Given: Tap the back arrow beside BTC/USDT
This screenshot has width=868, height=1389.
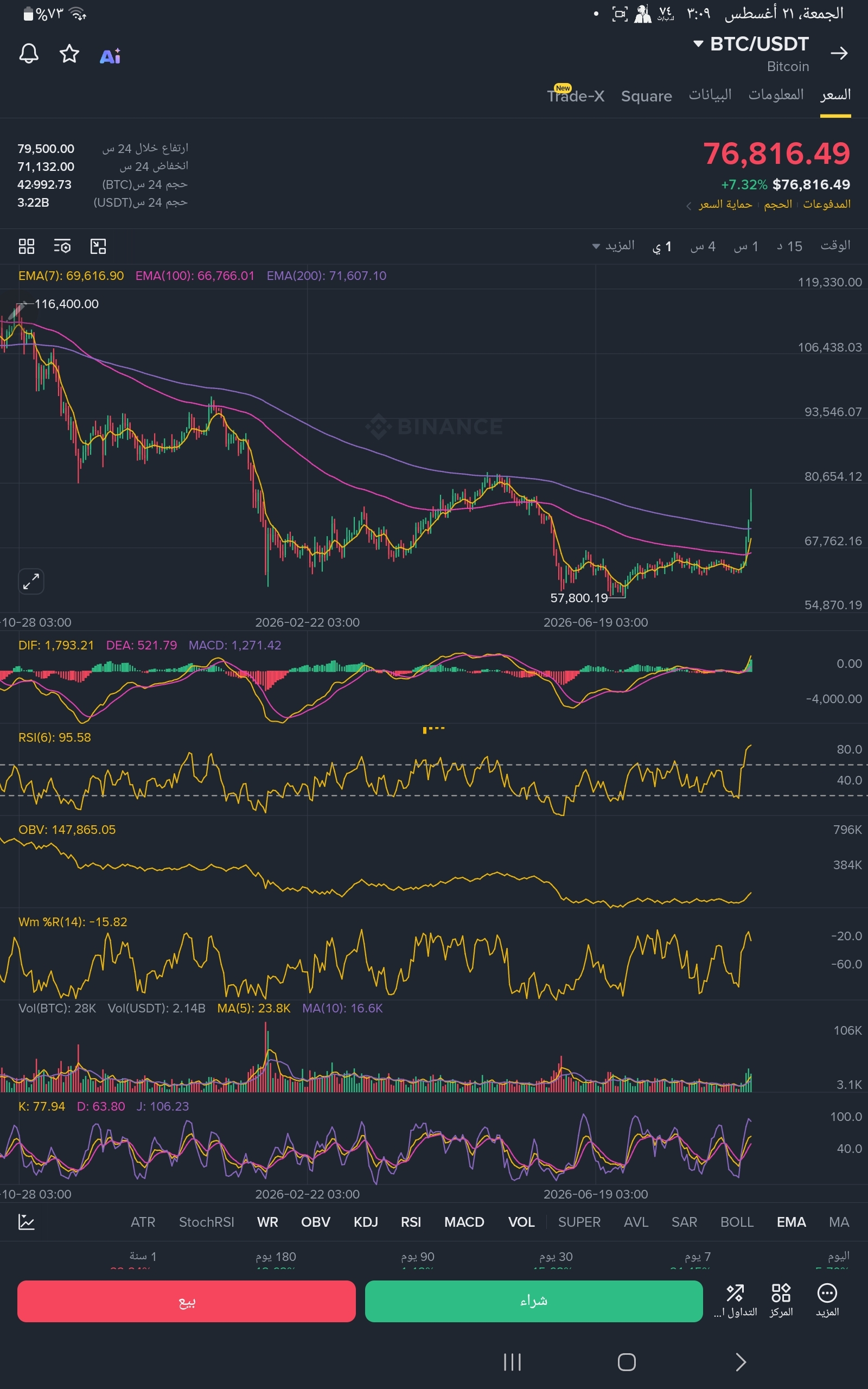Looking at the screenshot, I should 839,53.
